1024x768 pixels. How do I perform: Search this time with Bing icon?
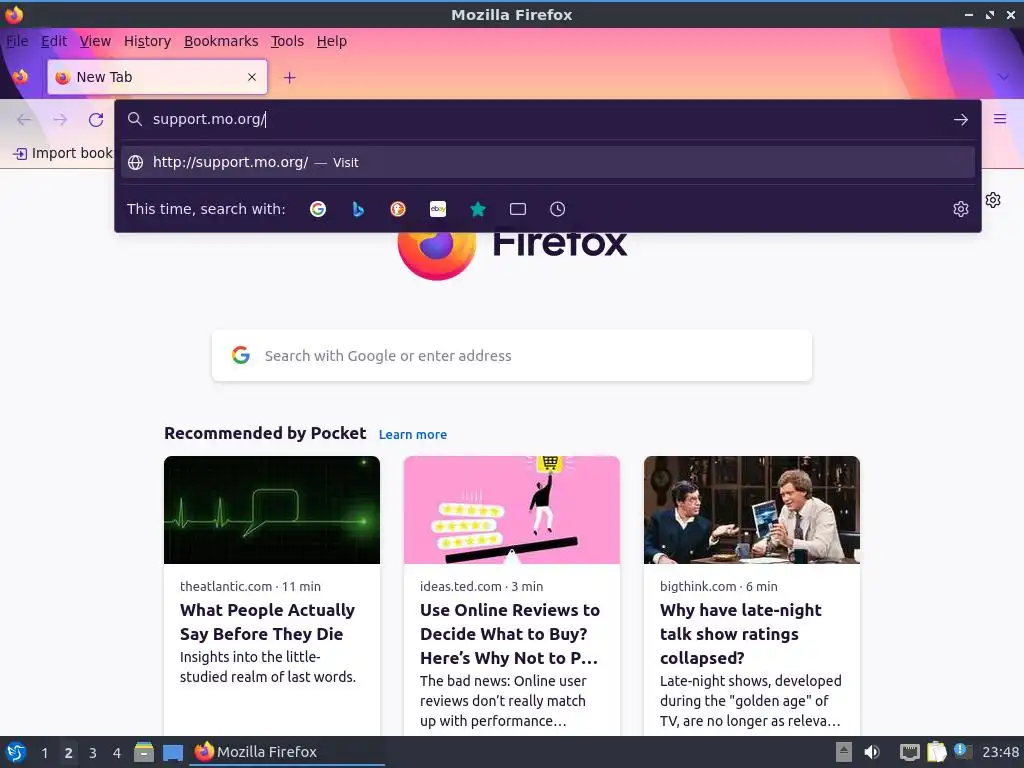tap(358, 209)
